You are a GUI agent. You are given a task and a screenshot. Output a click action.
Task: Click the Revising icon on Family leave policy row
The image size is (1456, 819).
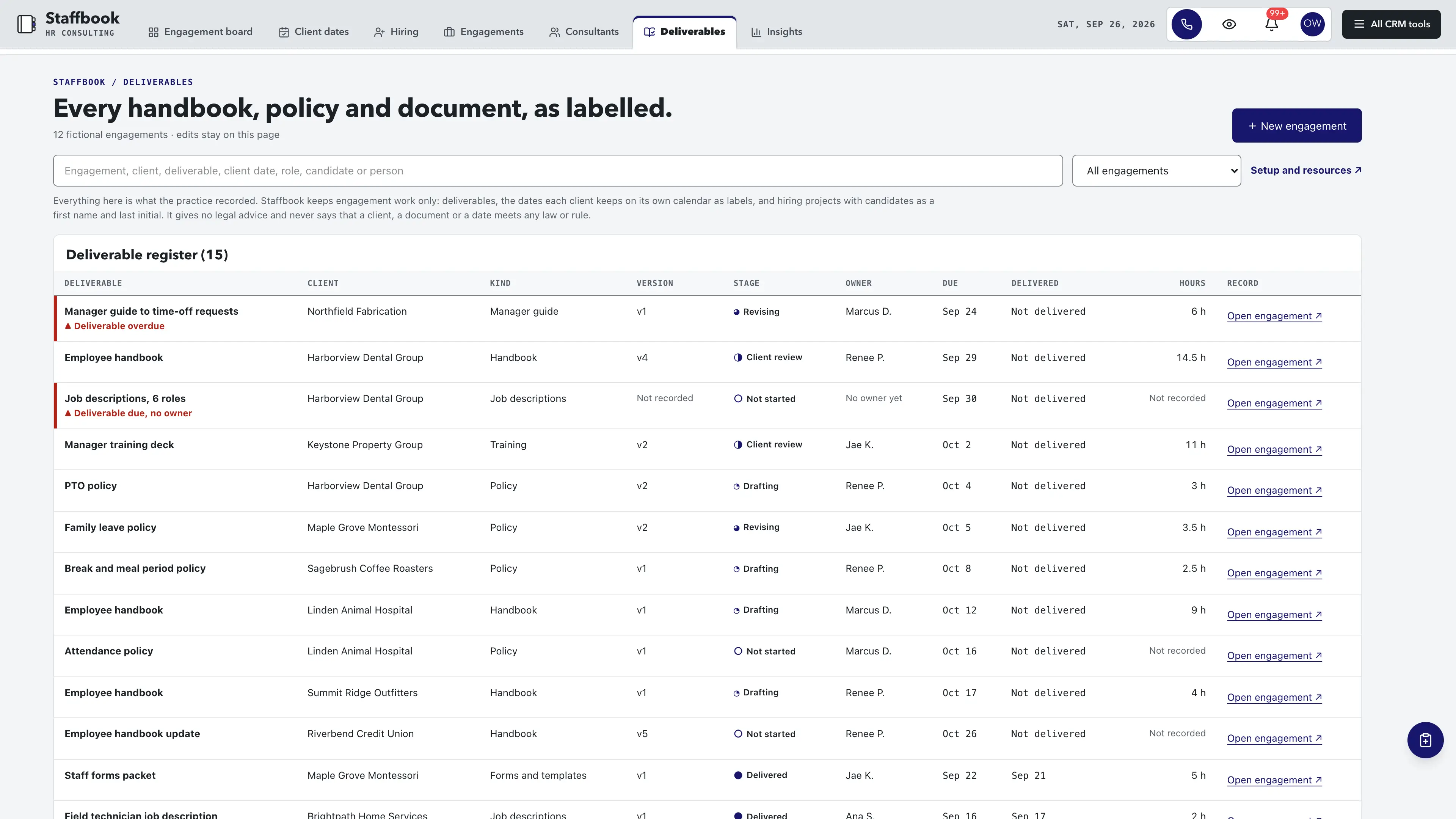tap(736, 528)
